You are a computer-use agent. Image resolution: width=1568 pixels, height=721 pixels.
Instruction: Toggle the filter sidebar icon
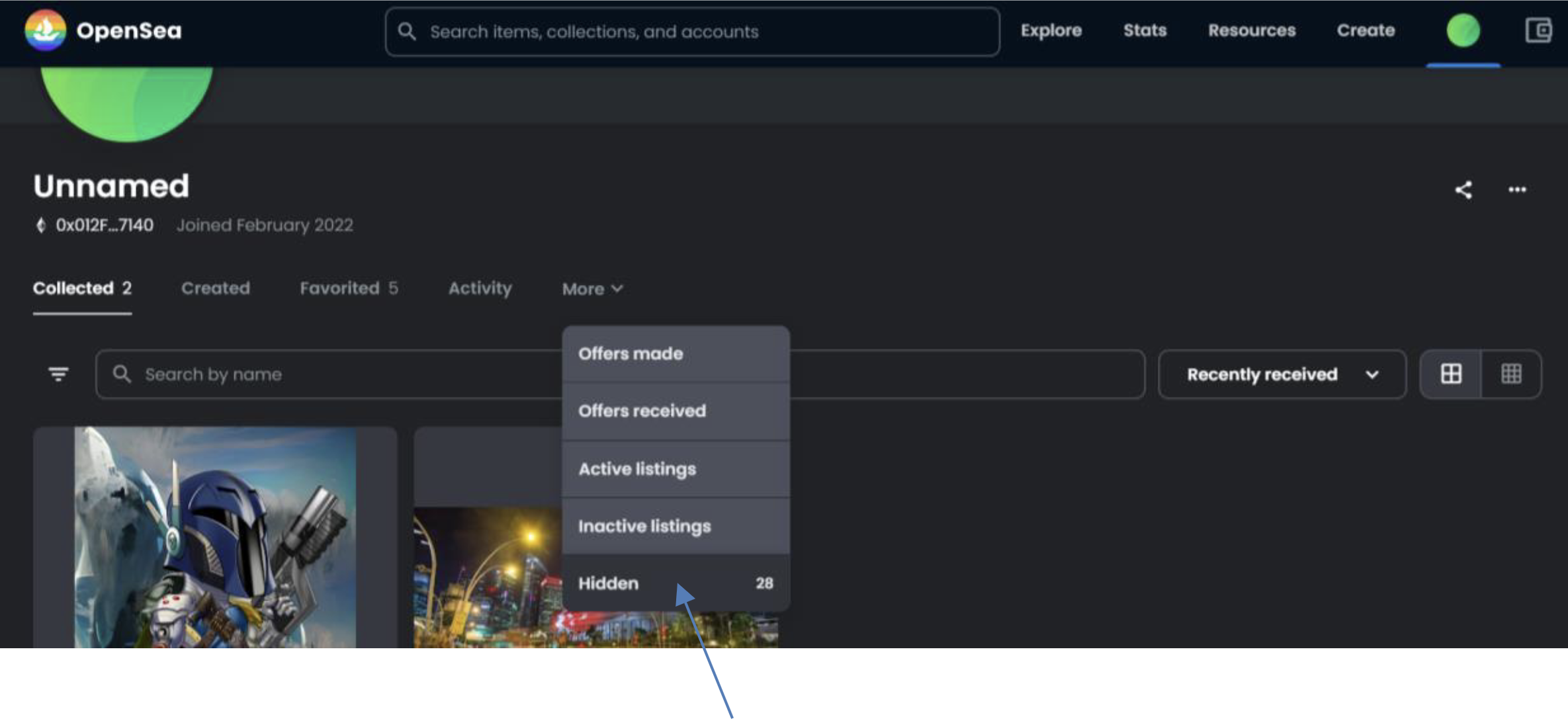(x=58, y=374)
